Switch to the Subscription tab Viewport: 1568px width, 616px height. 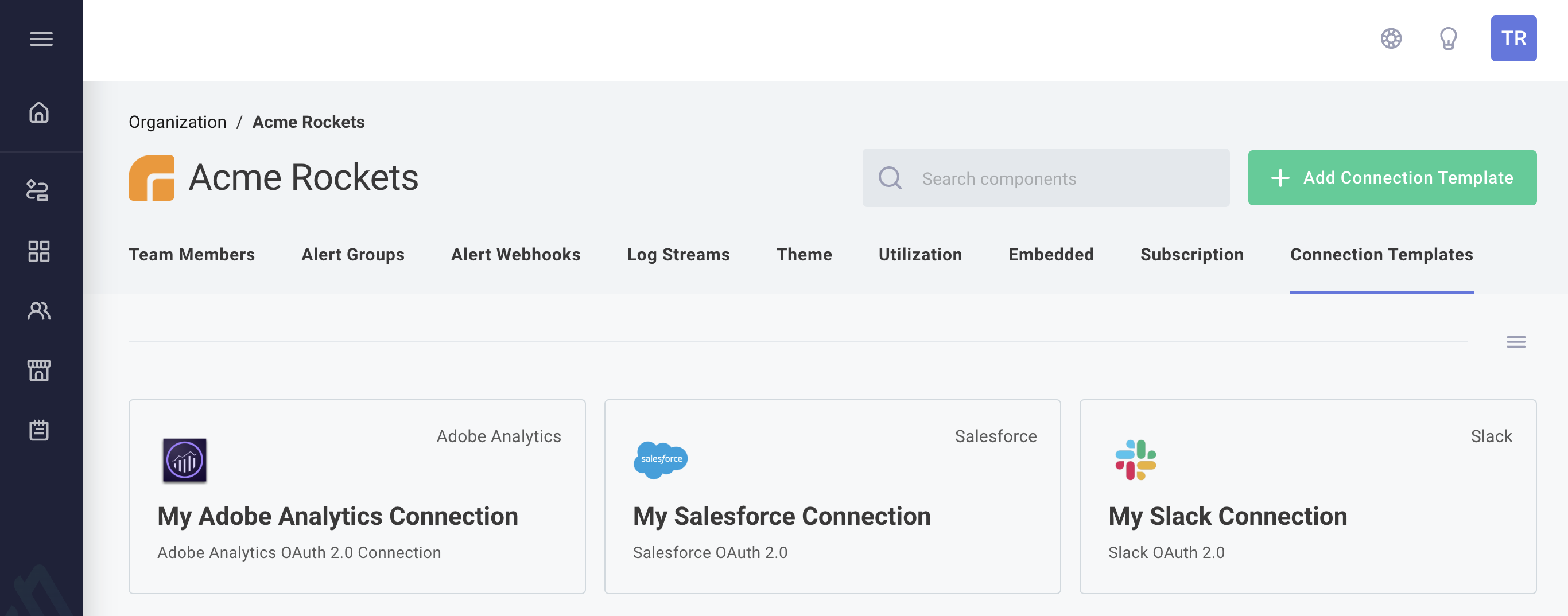point(1192,254)
